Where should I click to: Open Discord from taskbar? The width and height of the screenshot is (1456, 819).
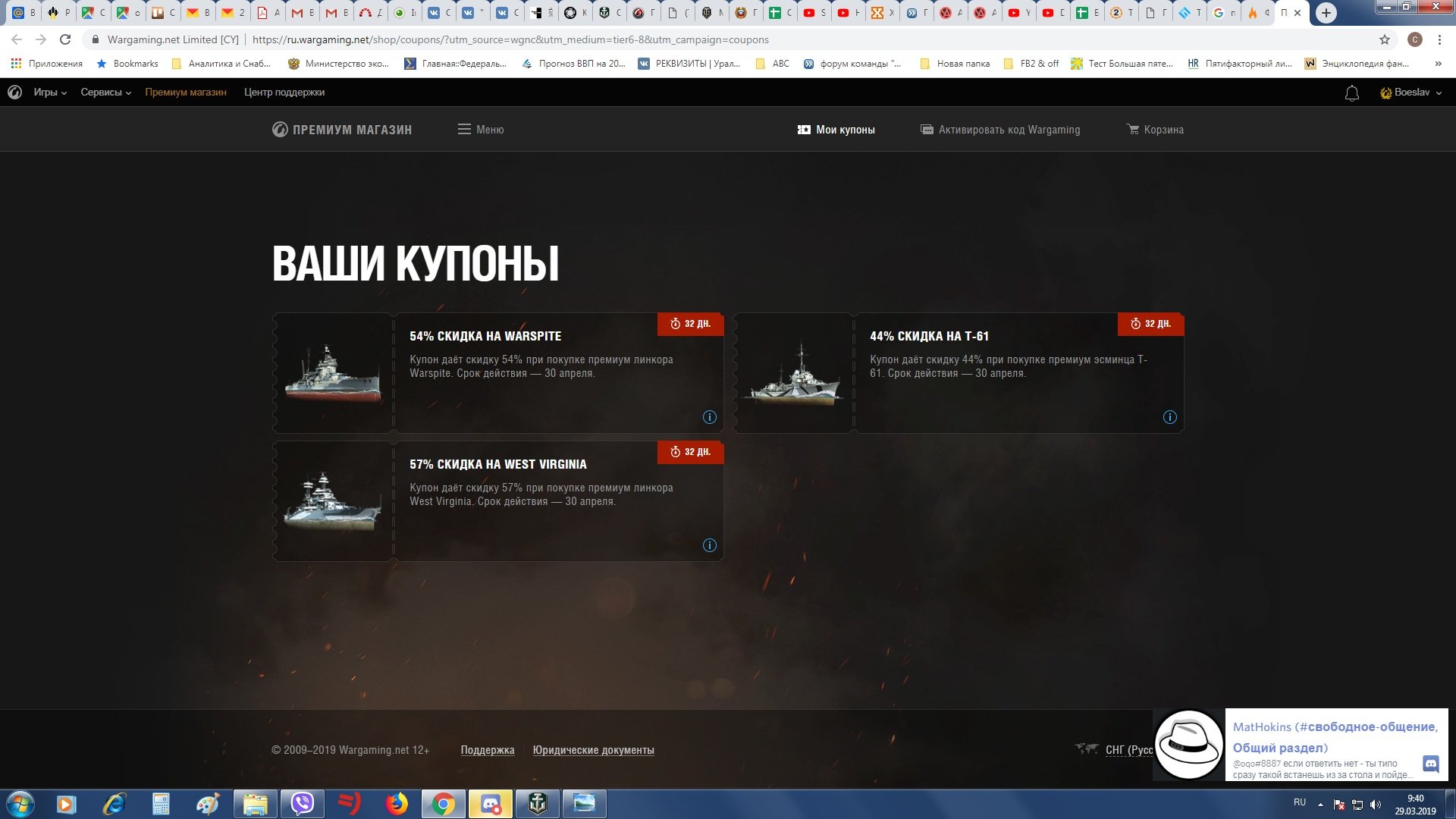491,804
